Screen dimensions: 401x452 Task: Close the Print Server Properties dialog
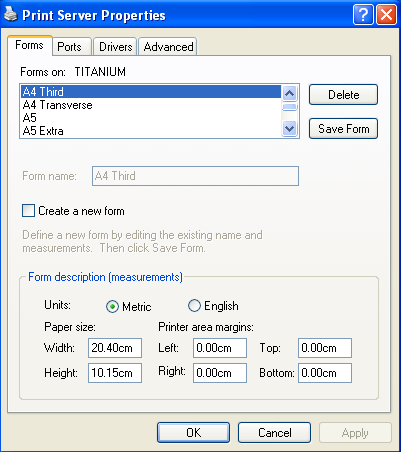tap(386, 15)
